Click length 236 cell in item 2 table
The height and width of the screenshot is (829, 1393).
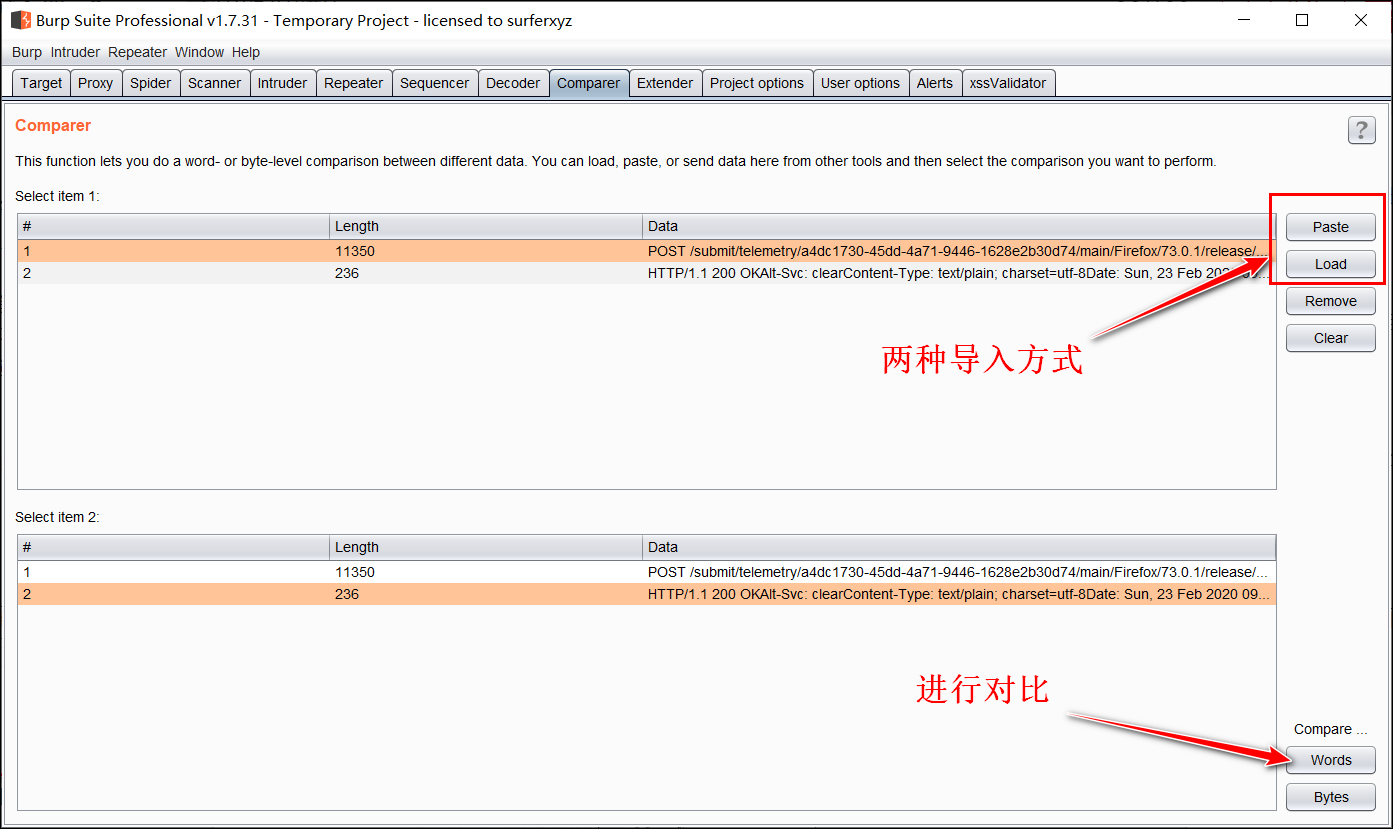point(486,594)
